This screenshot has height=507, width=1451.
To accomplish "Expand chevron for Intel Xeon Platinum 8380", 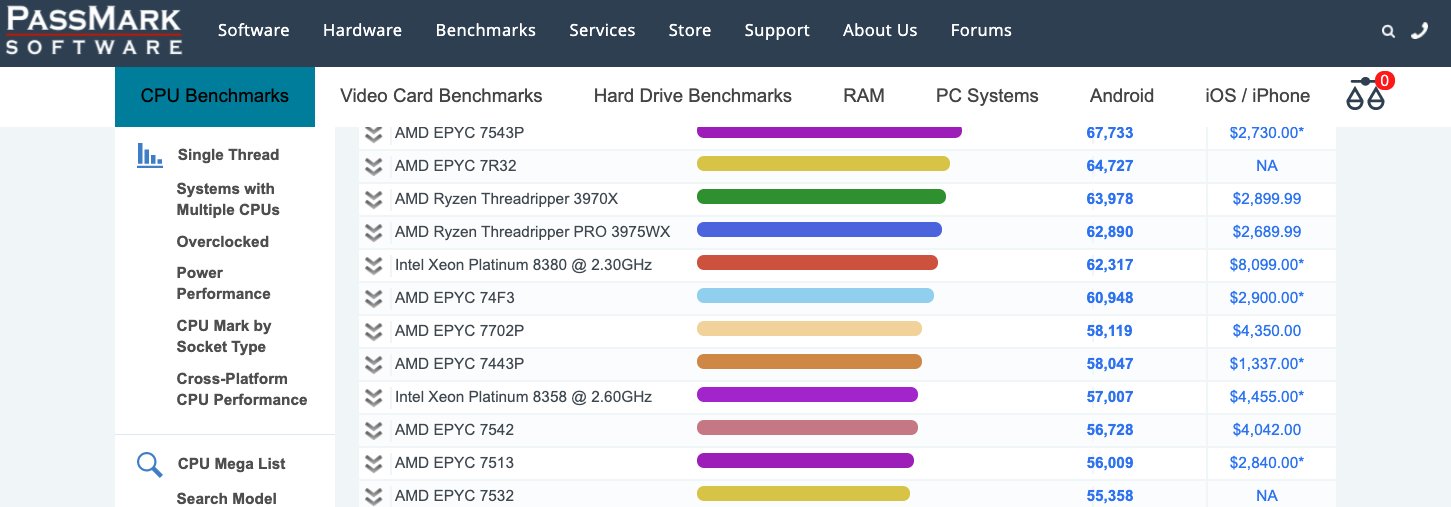I will pos(374,265).
